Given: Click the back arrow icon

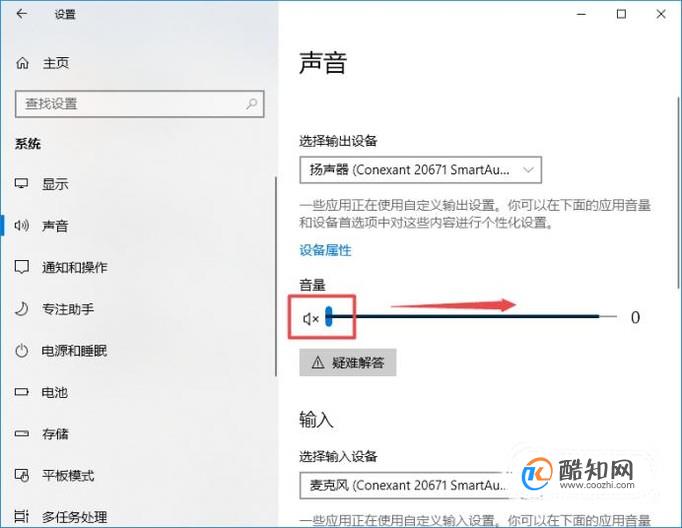Looking at the screenshot, I should [x=21, y=14].
